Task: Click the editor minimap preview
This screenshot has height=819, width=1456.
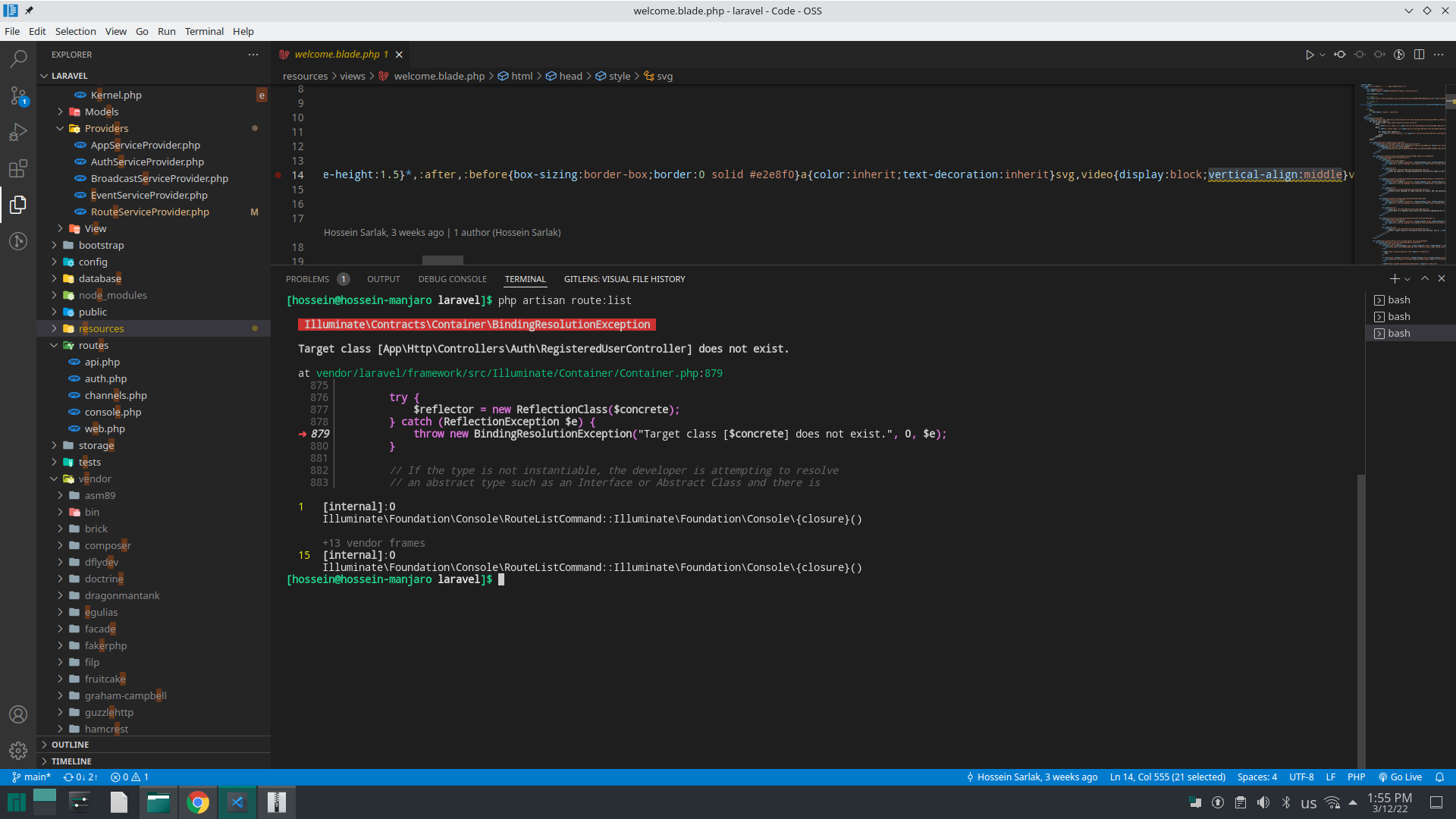Action: click(1401, 173)
